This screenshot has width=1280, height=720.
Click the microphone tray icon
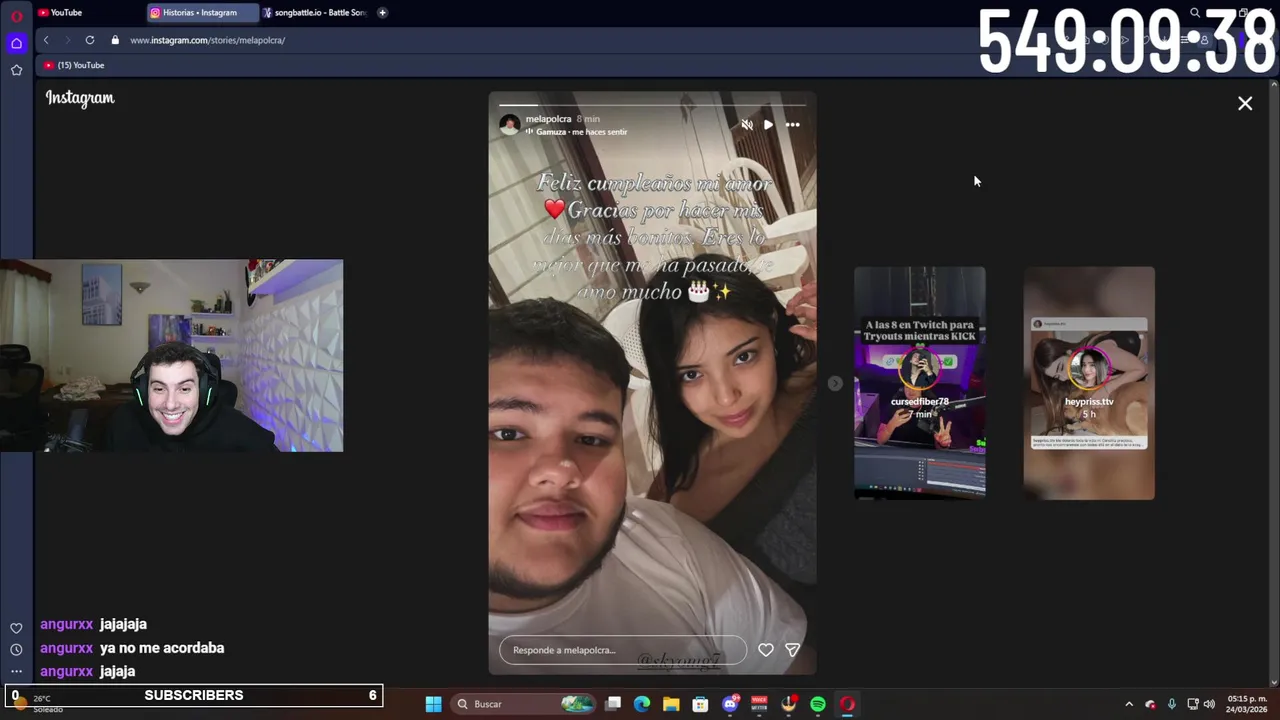click(x=1171, y=704)
